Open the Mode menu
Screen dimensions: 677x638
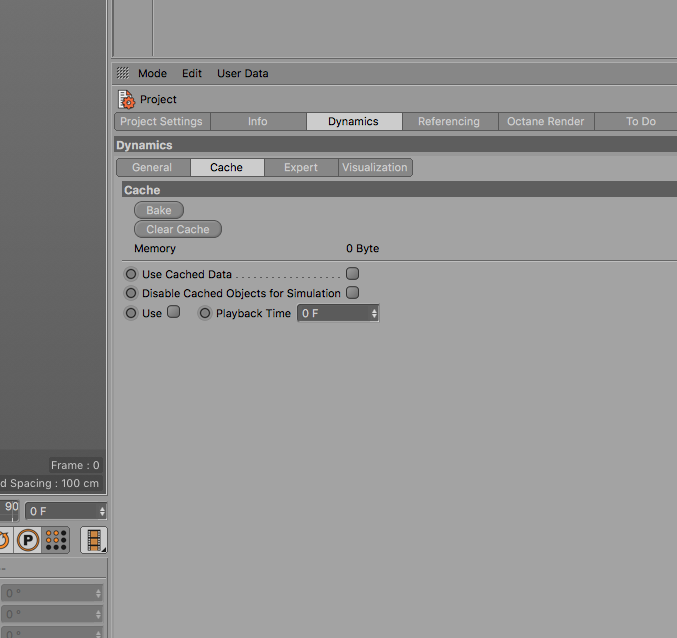tap(152, 73)
